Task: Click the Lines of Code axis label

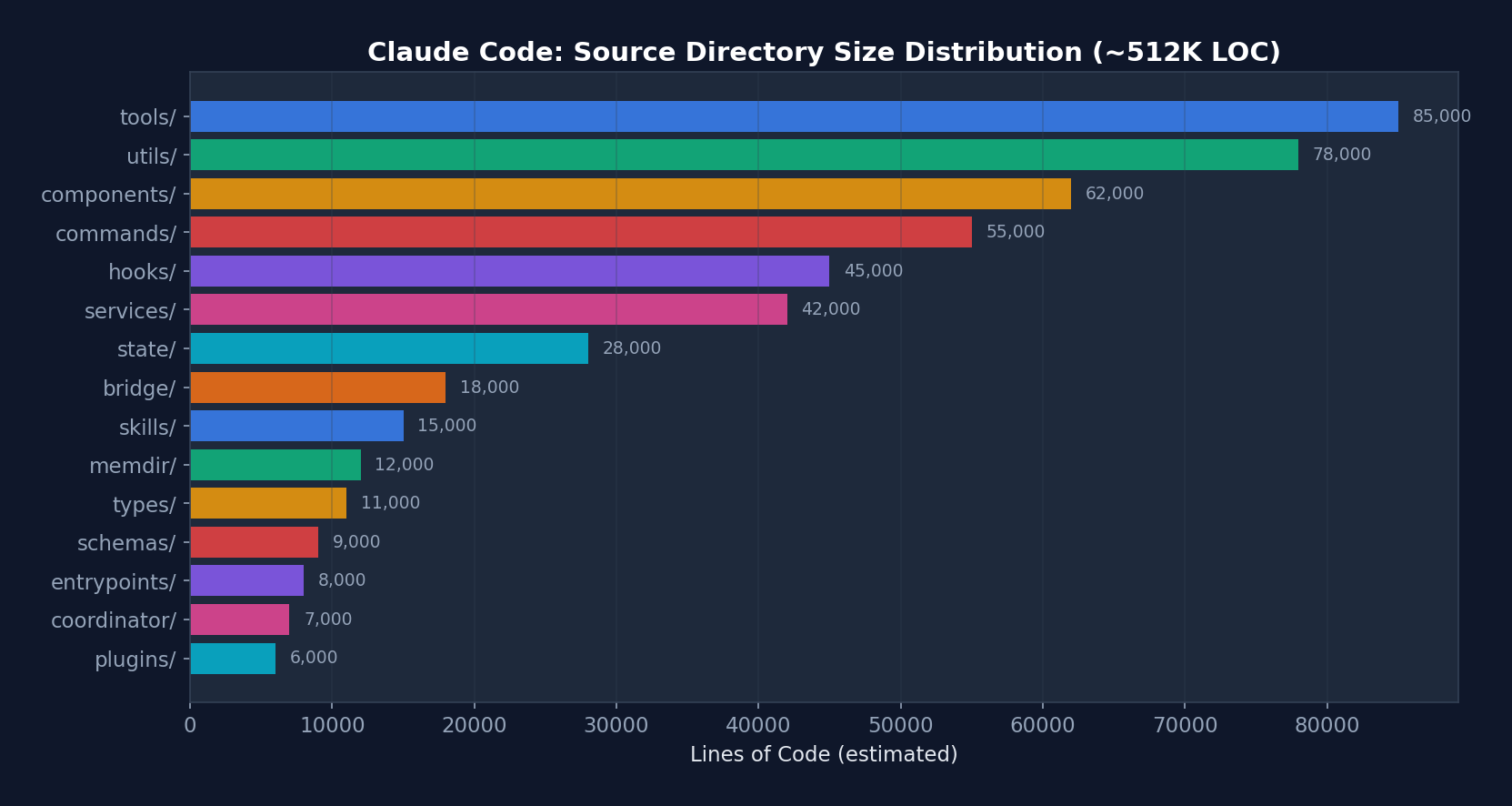Action: 824,754
